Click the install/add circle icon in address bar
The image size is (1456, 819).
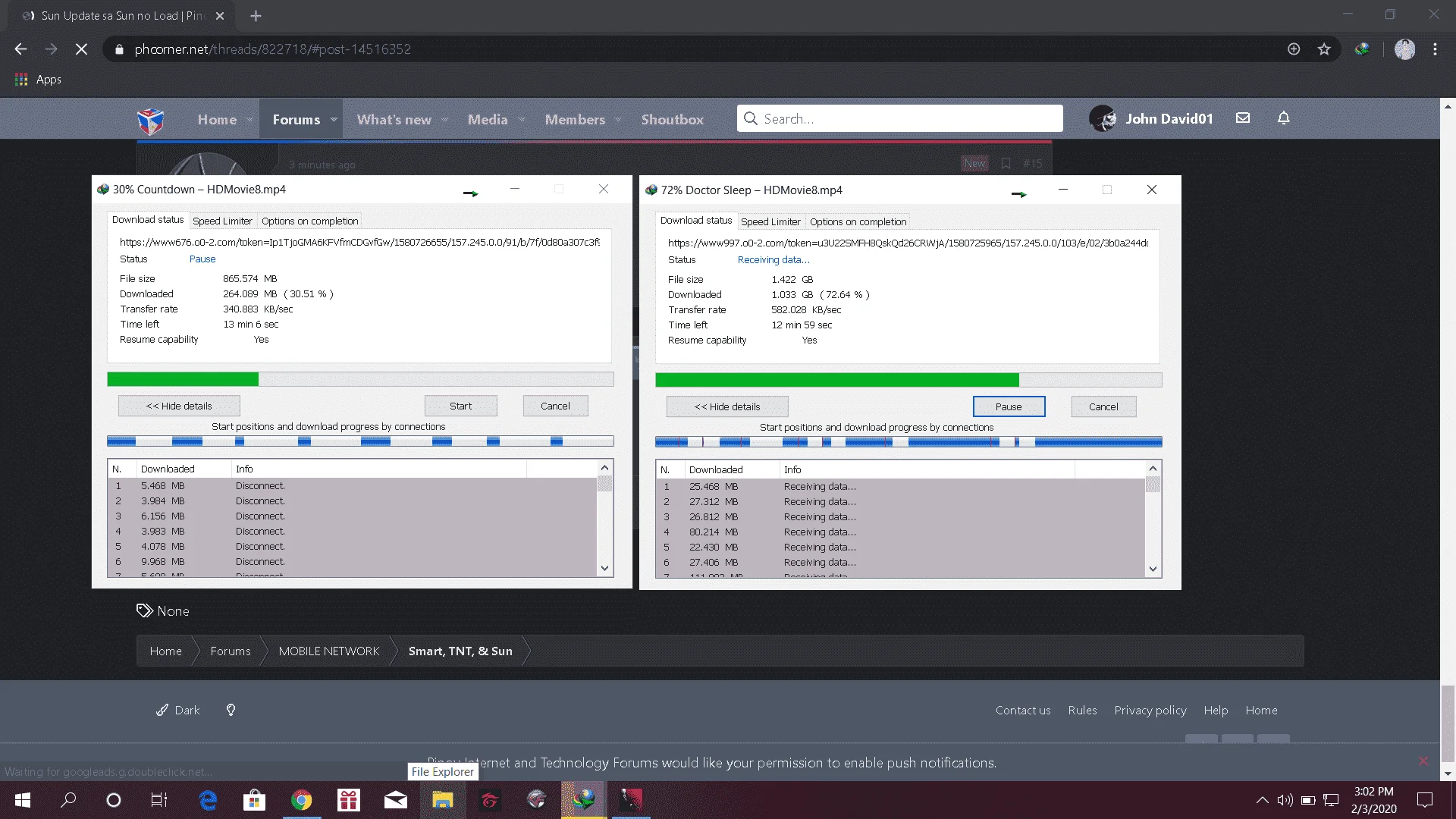1294,49
